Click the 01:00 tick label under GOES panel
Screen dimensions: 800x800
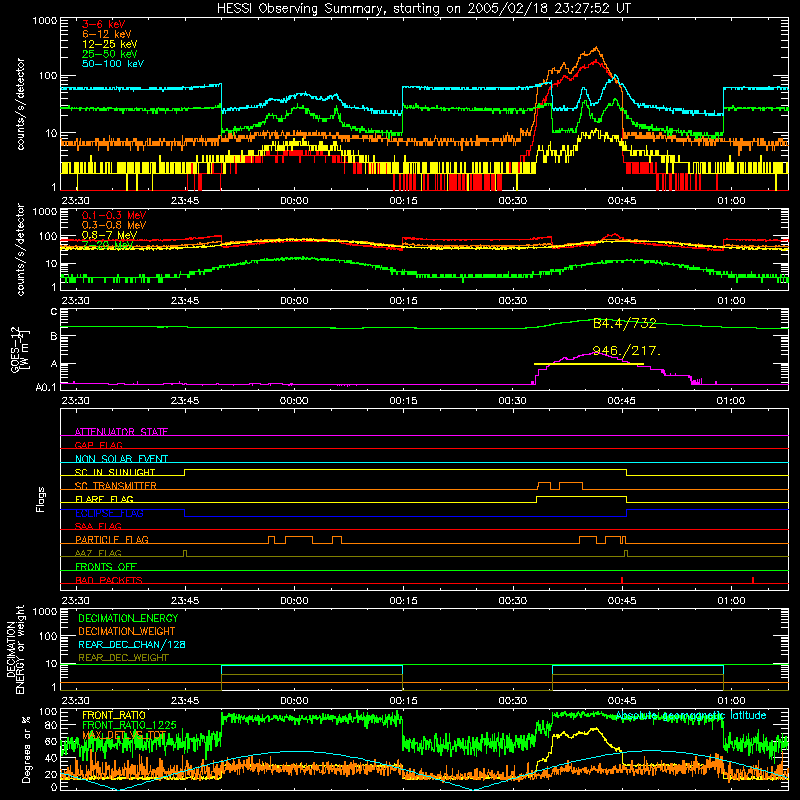click(731, 401)
